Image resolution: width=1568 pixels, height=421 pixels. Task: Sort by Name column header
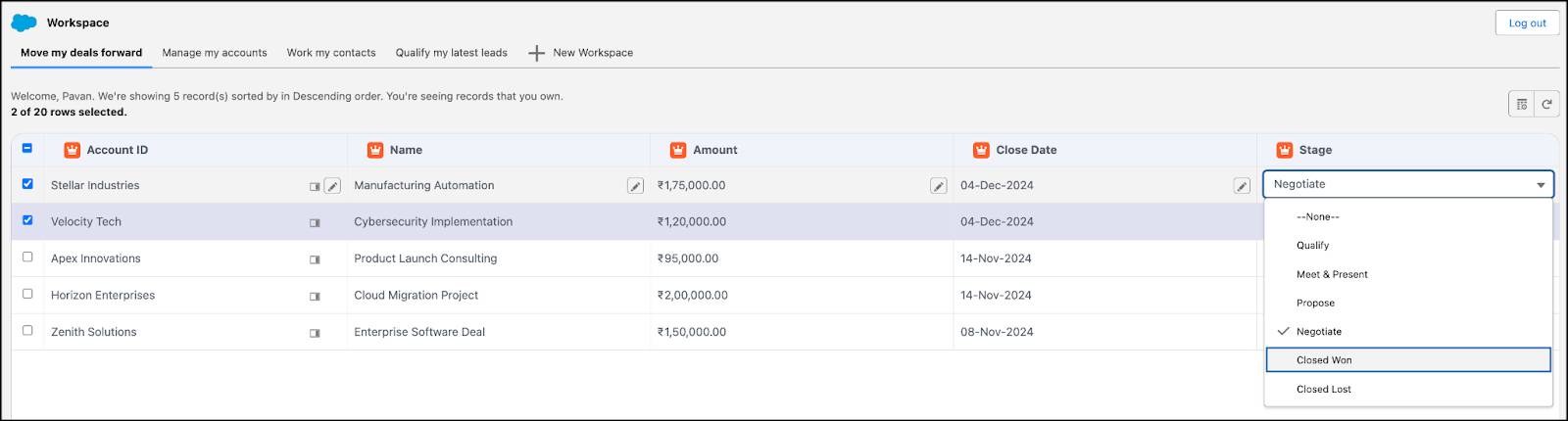click(406, 150)
